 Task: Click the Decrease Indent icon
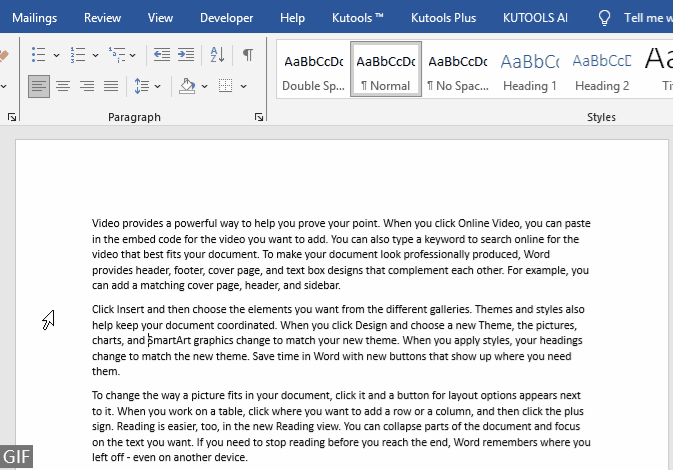160,55
